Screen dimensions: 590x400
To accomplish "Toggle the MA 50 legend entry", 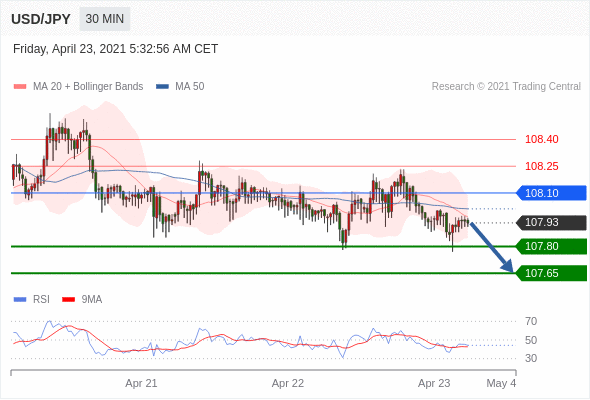I will 180,87.
